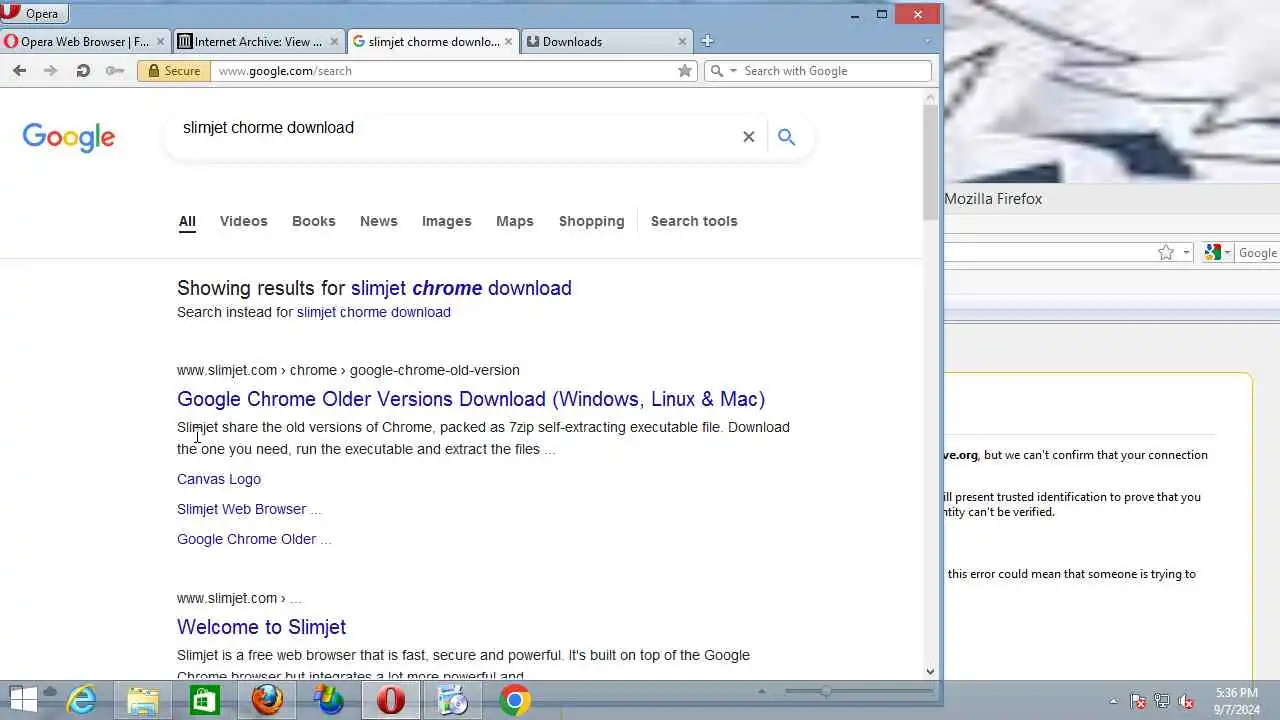The width and height of the screenshot is (1280, 720).
Task: Open the clock showing 5:36 PM
Action: point(1237,700)
